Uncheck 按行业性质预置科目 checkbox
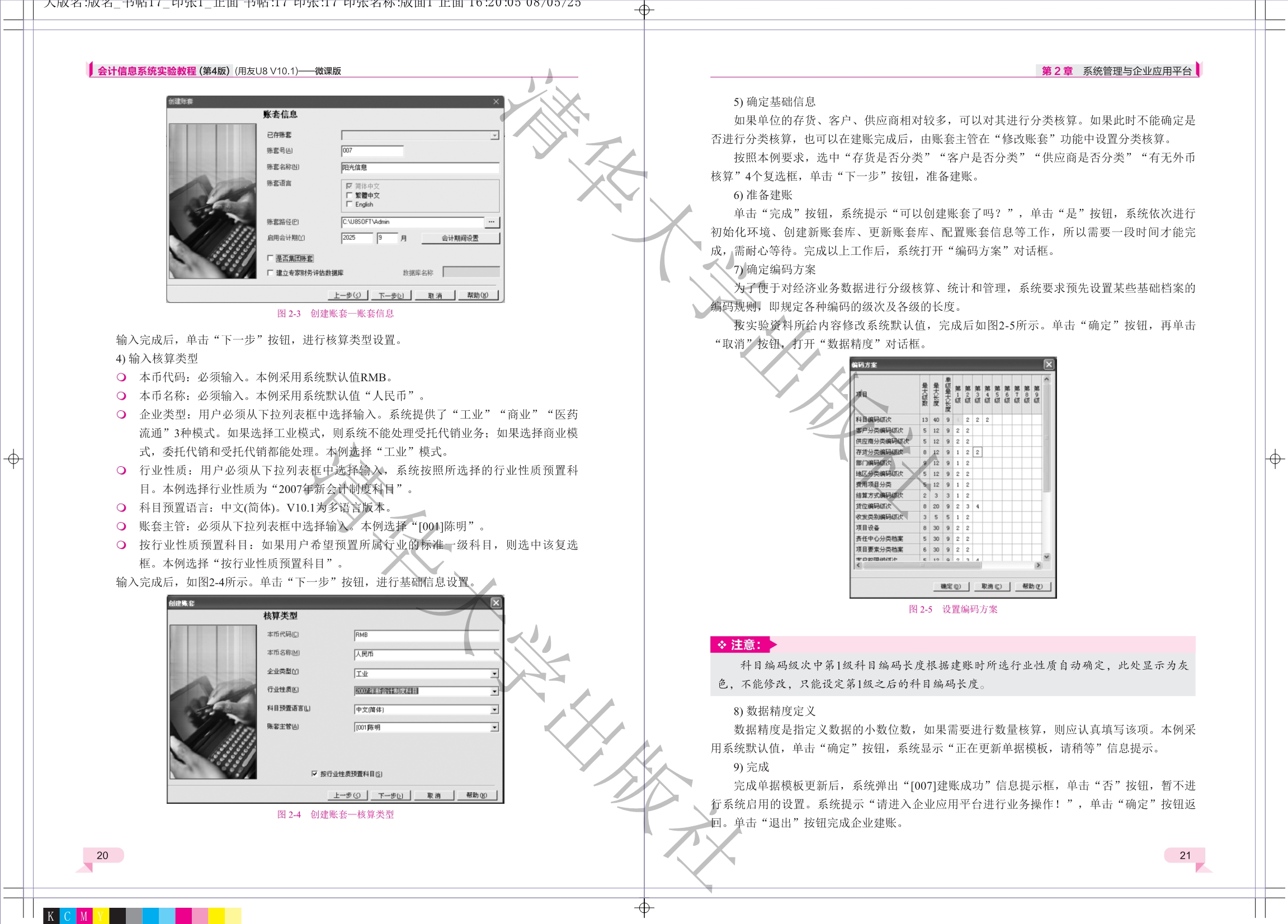Screen dimensions: 1288x924 click(x=314, y=774)
